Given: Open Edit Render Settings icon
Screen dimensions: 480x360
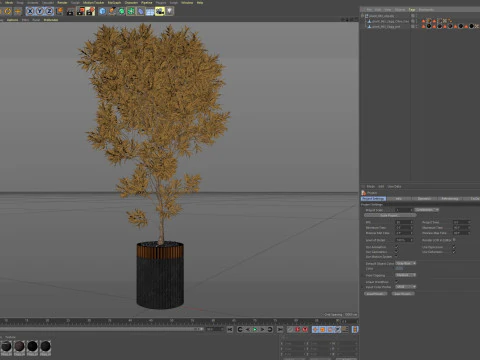Looking at the screenshot, I should (90, 11).
